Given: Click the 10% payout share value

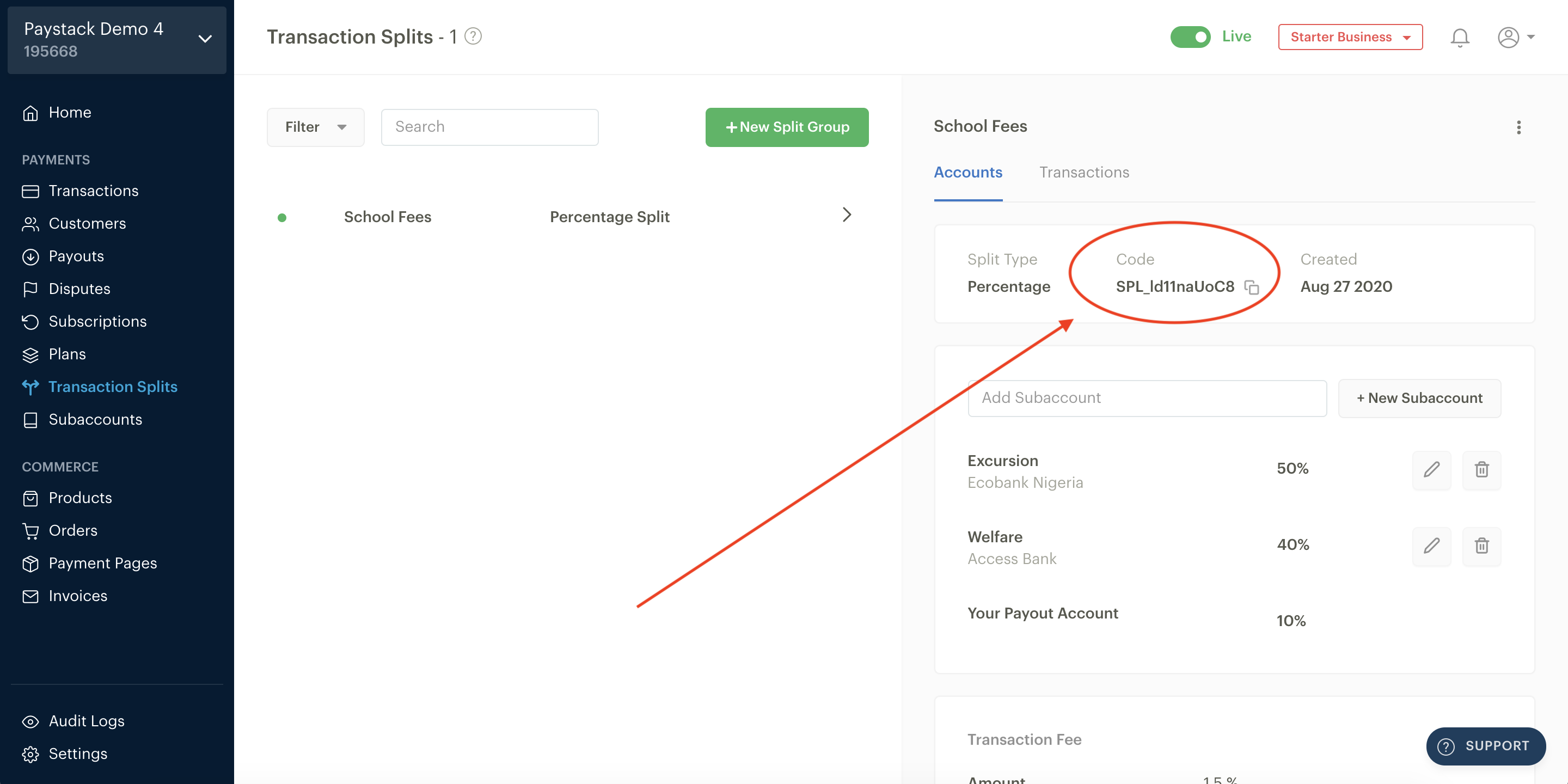Looking at the screenshot, I should tap(1291, 621).
